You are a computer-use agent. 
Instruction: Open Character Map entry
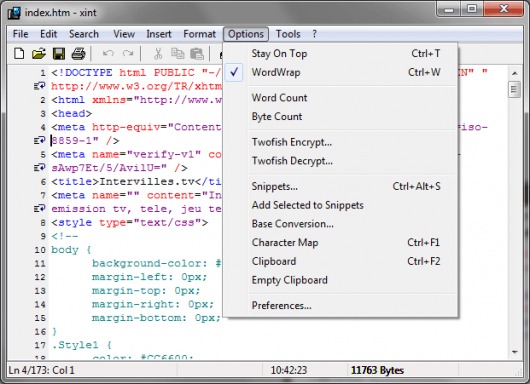tap(341, 243)
